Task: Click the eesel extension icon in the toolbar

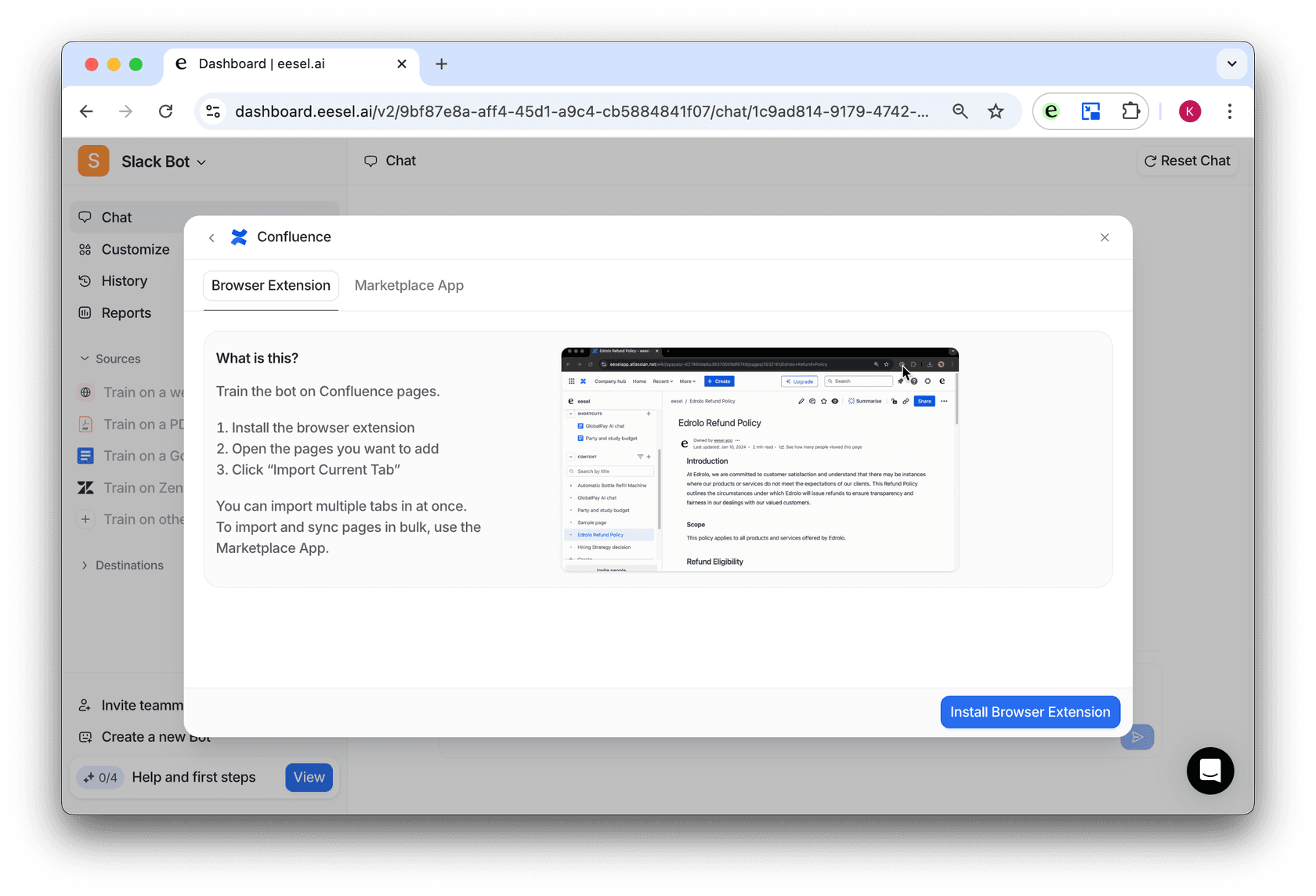Action: pos(1051,111)
